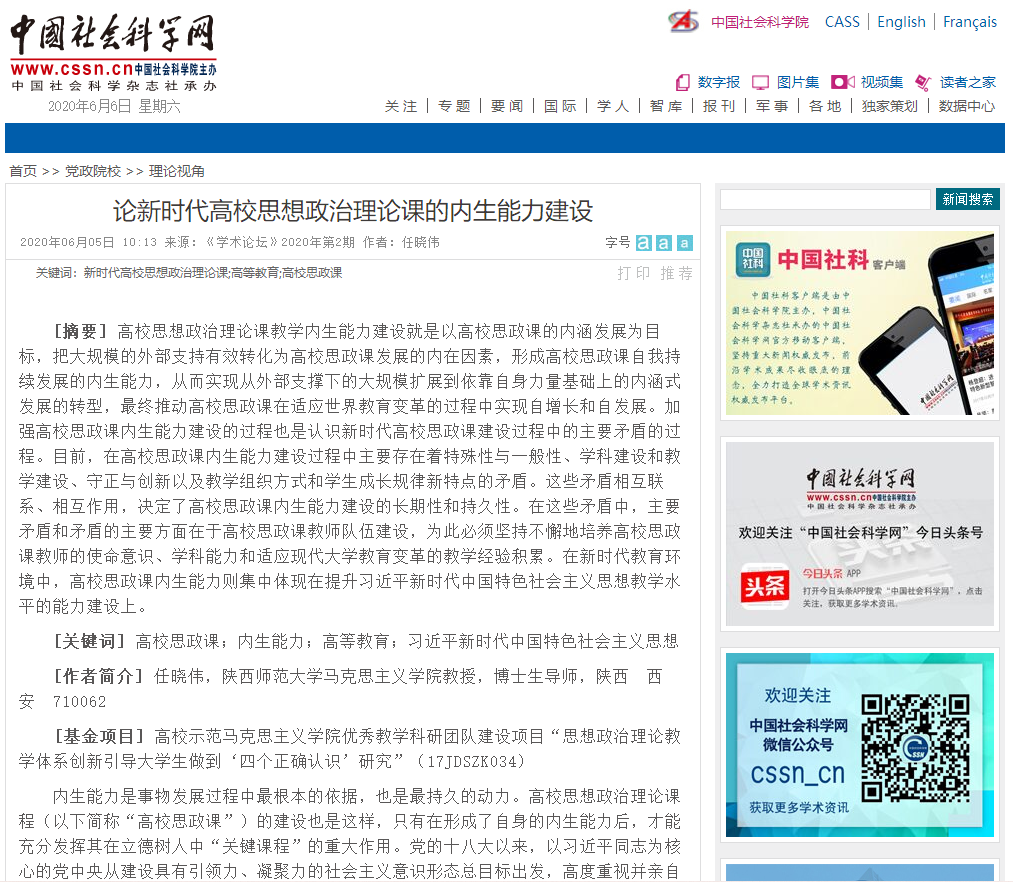Click 党政院校 in the breadcrumb
The width and height of the screenshot is (1013, 882).
point(93,171)
